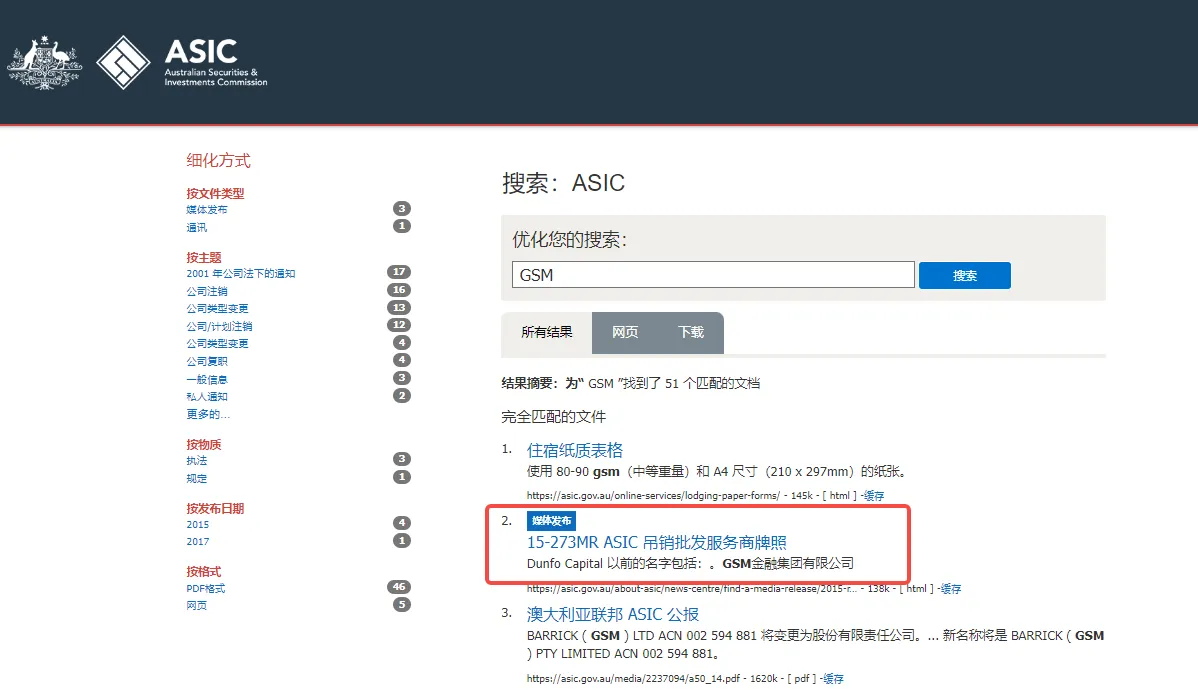The width and height of the screenshot is (1198, 690).
Task: Filter by 2001 年公司法下的通知 topic
Action: pyautogui.click(x=241, y=274)
